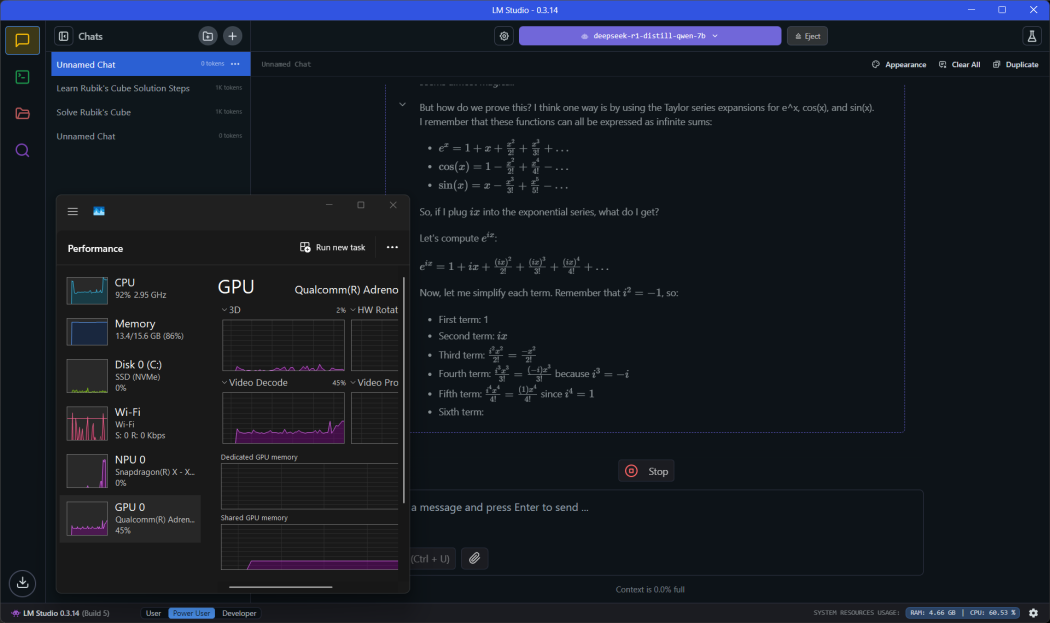This screenshot has height=623, width=1050.
Task: Open the Chat view in the sidebar
Action: point(22,40)
